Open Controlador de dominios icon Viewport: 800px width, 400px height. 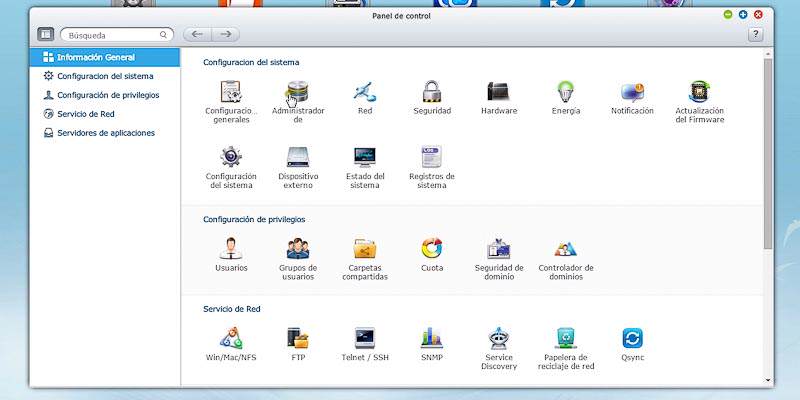point(565,248)
